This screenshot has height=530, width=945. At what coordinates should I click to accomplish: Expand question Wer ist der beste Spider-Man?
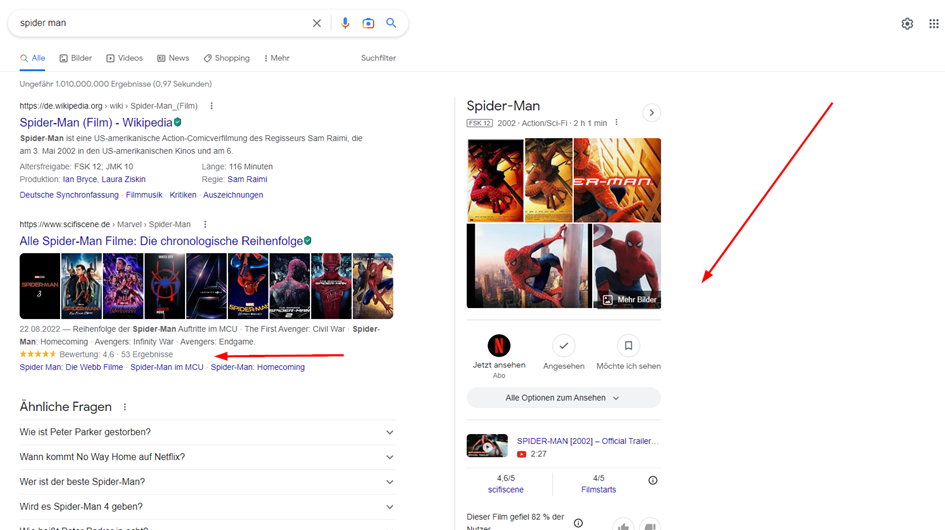coord(390,482)
